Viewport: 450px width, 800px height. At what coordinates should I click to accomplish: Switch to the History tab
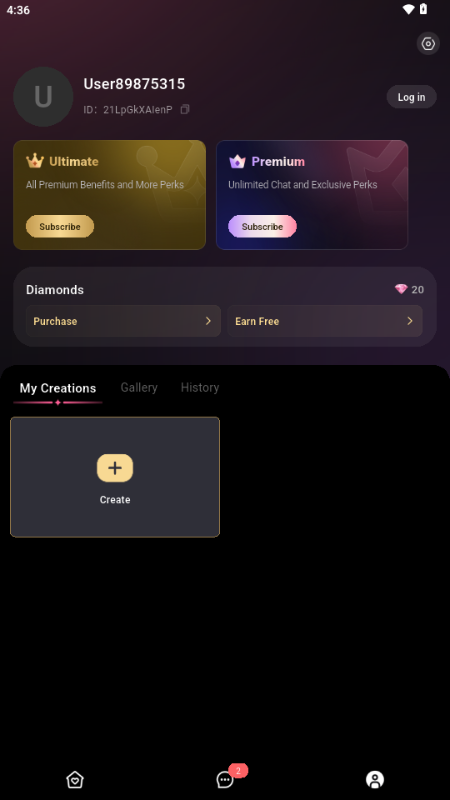[200, 388]
